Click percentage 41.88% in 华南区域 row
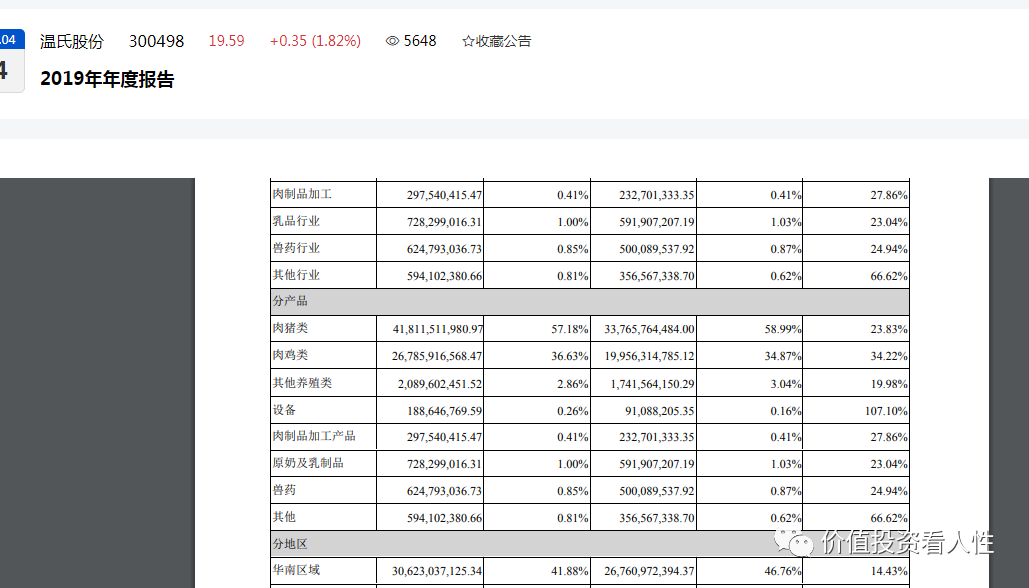Viewport: 1029px width, 588px height. coord(570,572)
